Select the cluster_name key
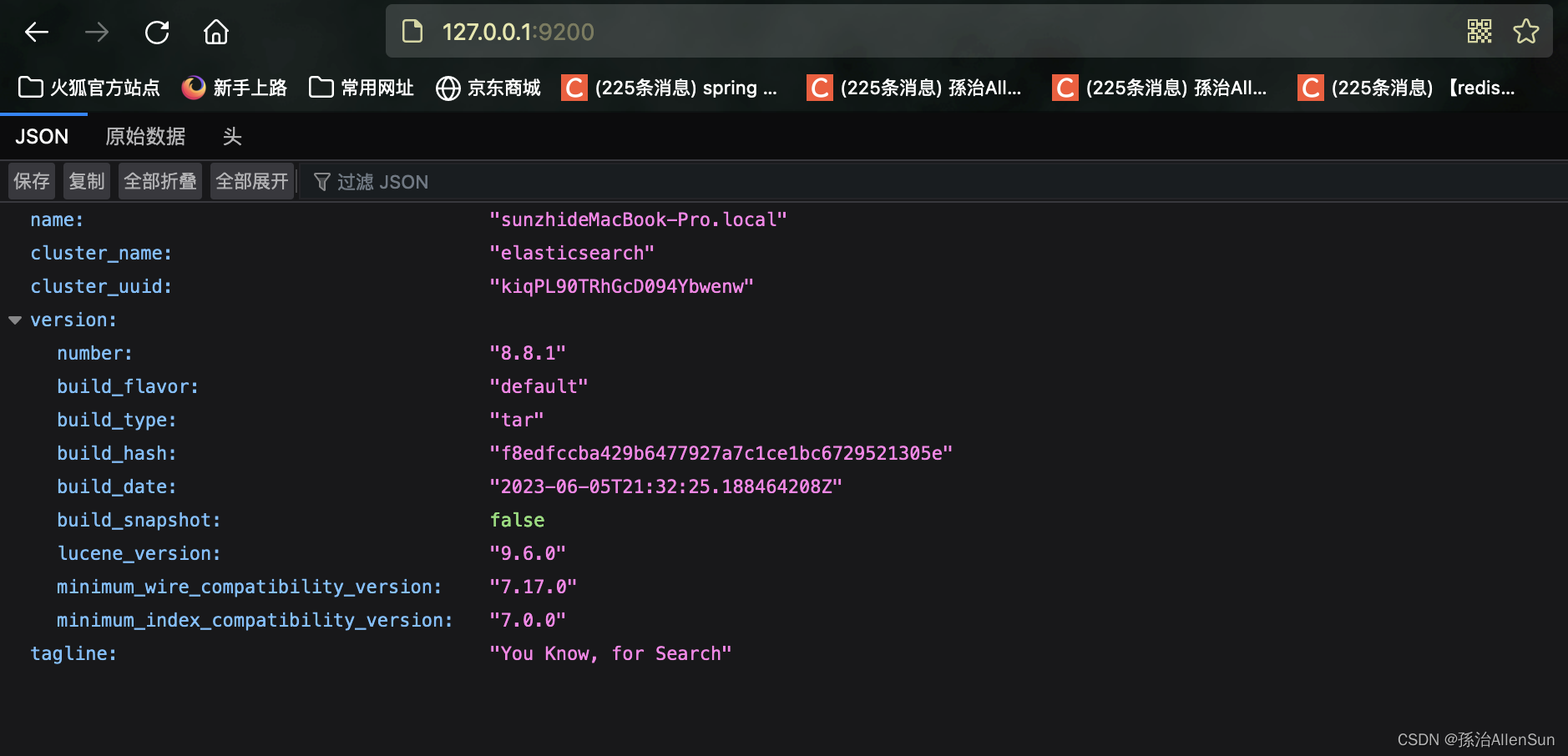Image resolution: width=1568 pixels, height=756 pixels. [101, 254]
